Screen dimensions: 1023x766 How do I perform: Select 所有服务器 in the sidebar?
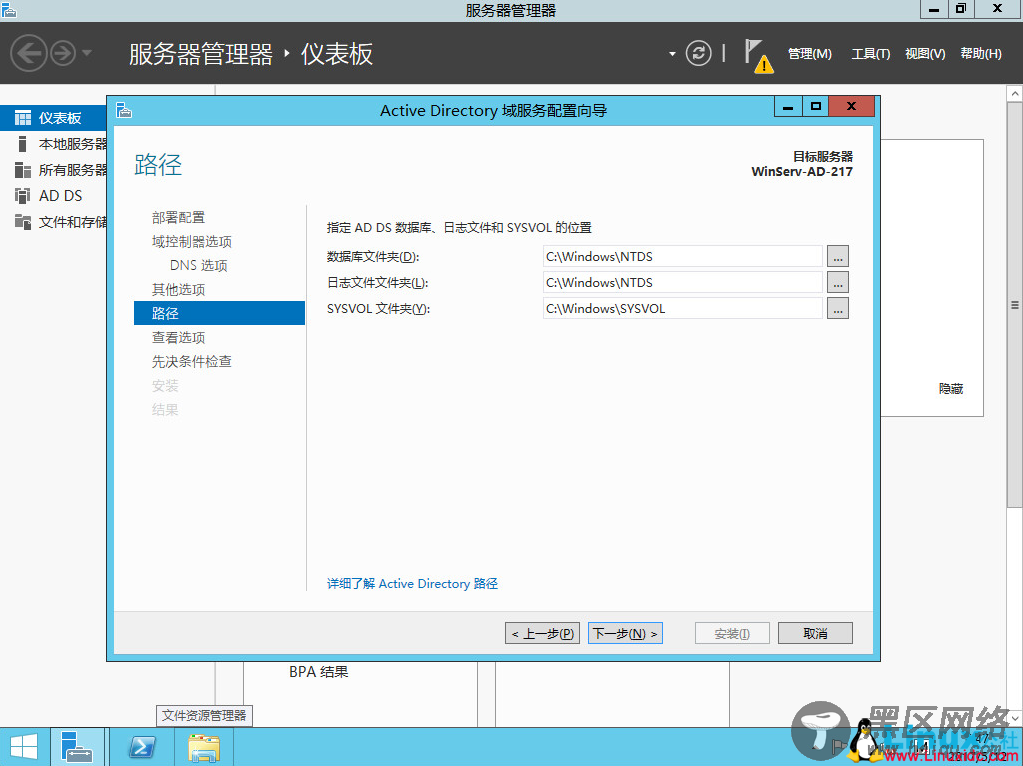(53, 170)
